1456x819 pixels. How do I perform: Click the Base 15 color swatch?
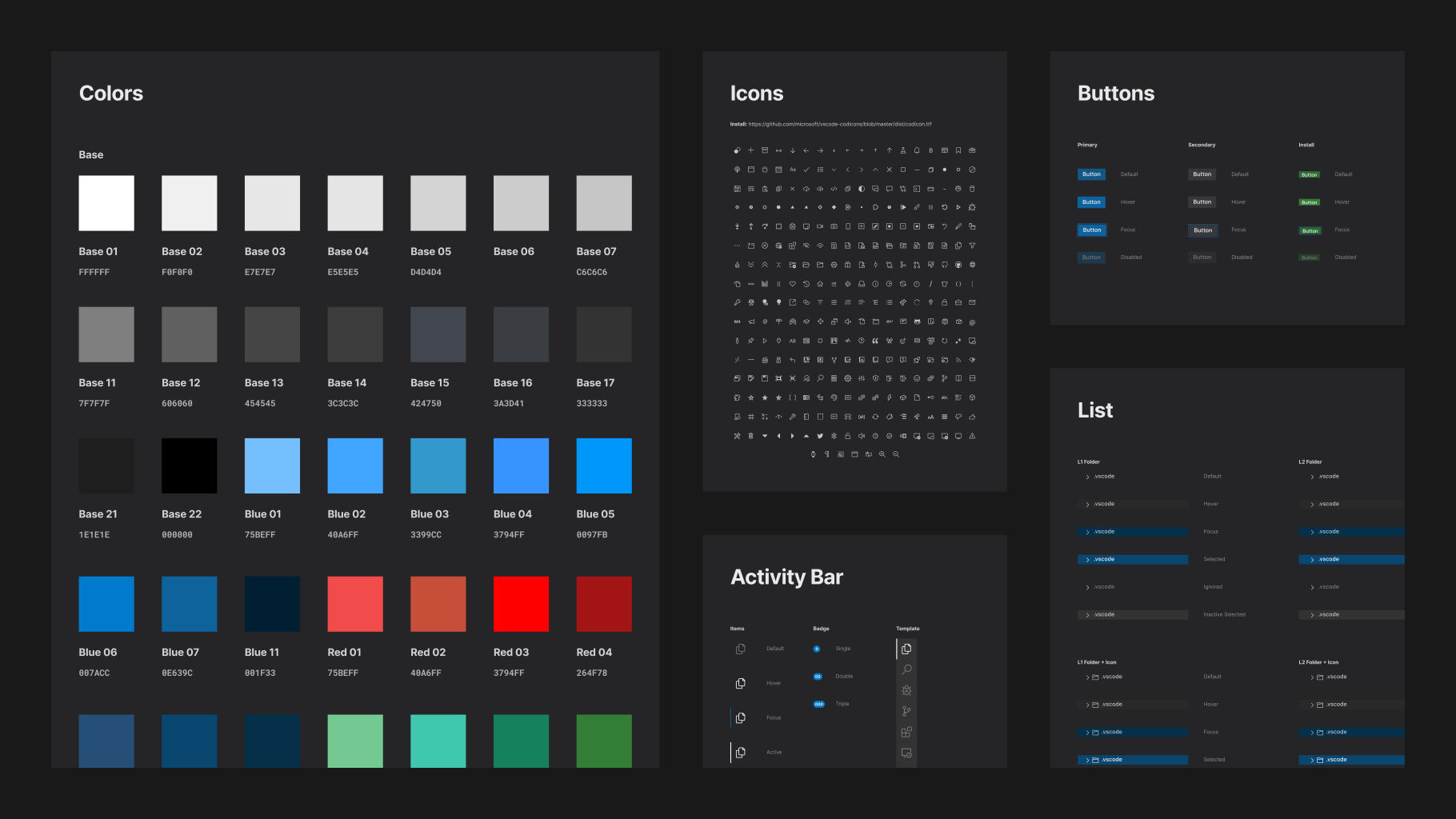click(x=438, y=334)
